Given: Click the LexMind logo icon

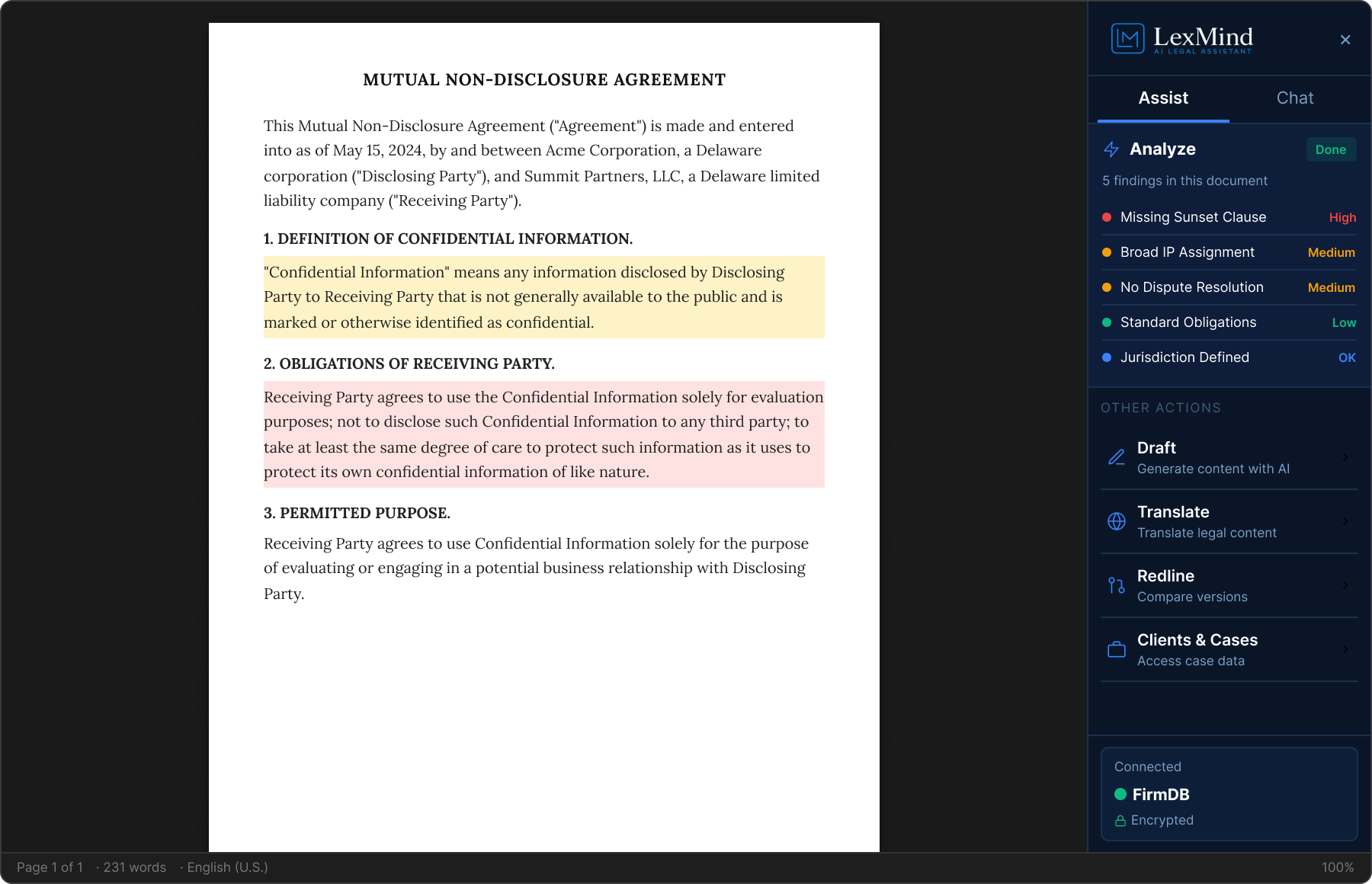Looking at the screenshot, I should pyautogui.click(x=1127, y=39).
